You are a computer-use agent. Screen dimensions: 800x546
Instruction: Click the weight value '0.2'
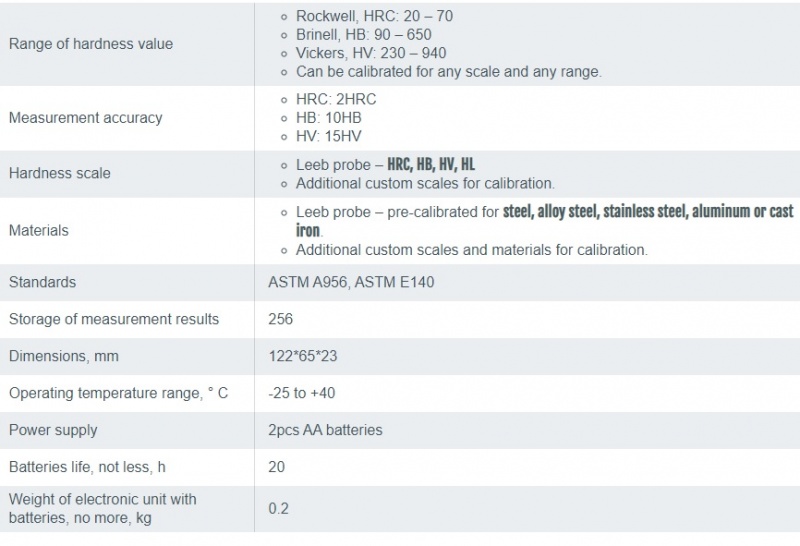[x=278, y=508]
